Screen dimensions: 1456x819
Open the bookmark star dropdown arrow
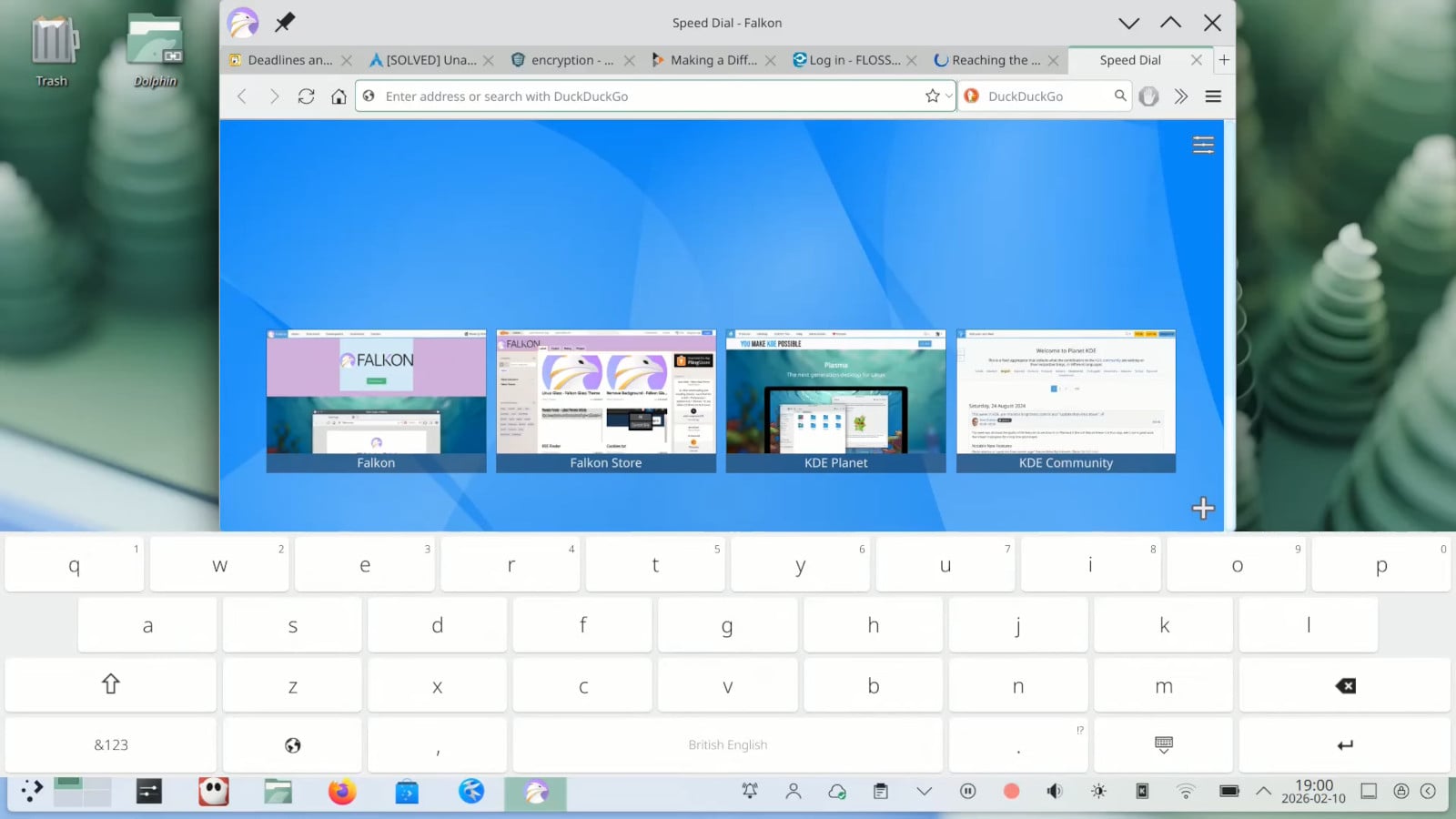pyautogui.click(x=947, y=96)
